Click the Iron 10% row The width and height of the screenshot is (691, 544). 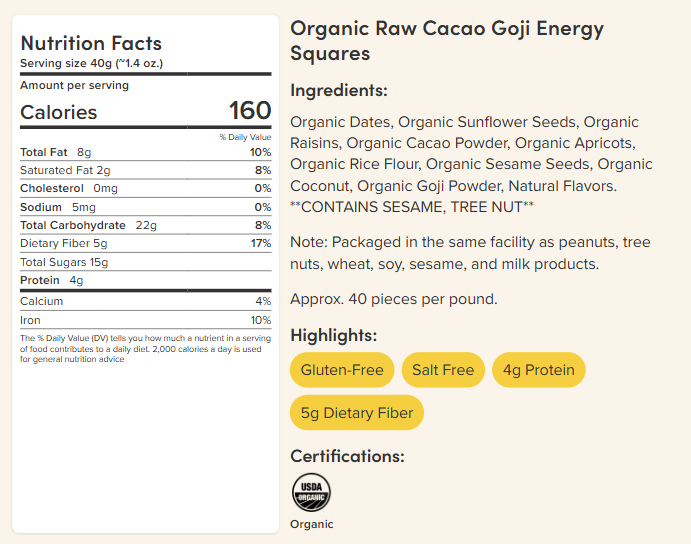[x=145, y=320]
